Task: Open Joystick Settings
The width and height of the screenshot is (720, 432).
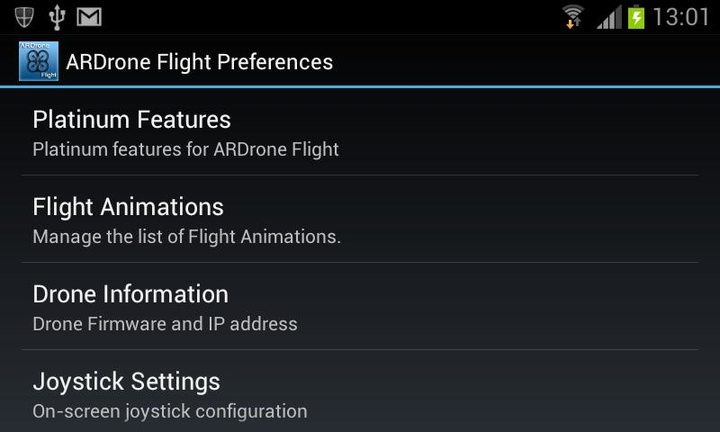Action: [126, 381]
